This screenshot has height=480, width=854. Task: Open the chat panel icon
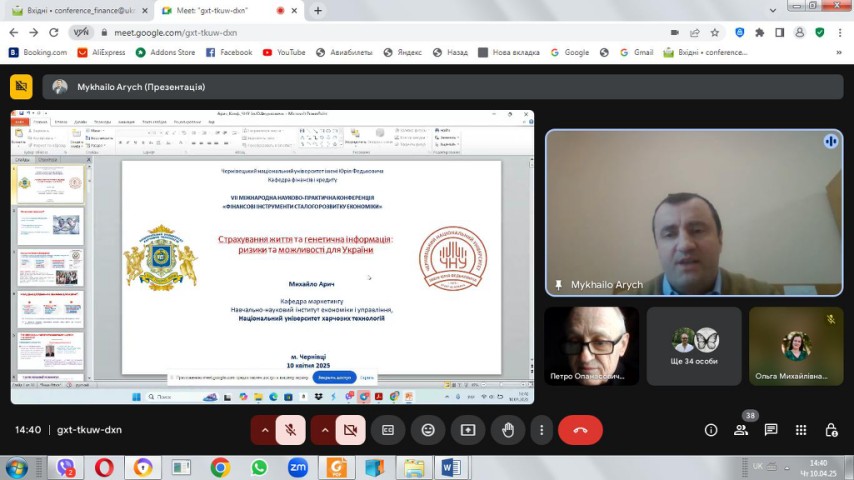point(771,430)
